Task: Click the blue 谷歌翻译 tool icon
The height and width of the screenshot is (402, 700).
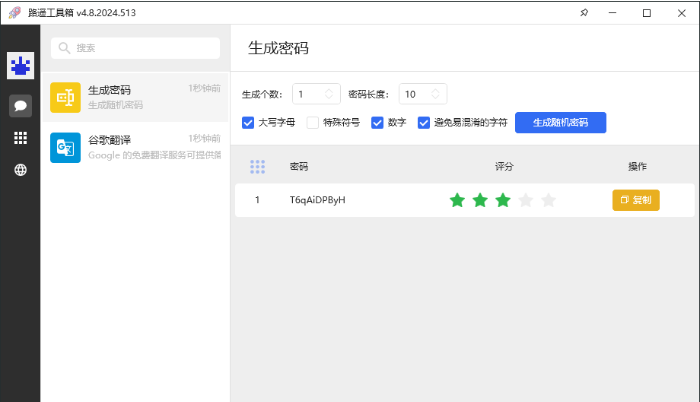Action: pos(65,147)
